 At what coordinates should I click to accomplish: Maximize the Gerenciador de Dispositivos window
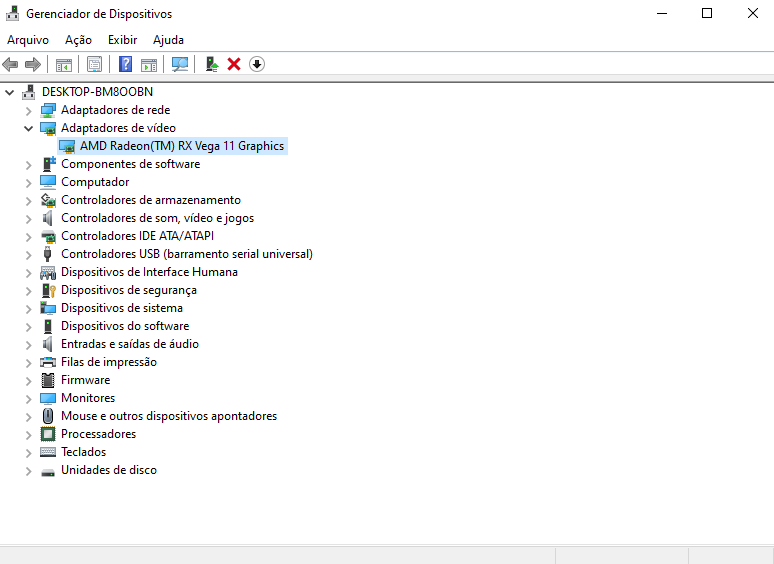pyautogui.click(x=707, y=13)
